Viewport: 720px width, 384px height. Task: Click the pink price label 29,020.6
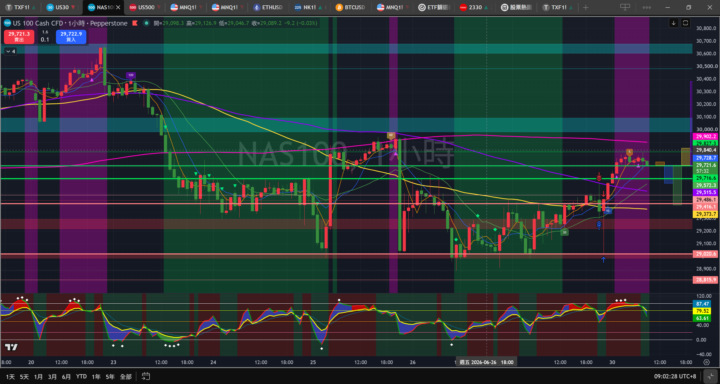[705, 254]
